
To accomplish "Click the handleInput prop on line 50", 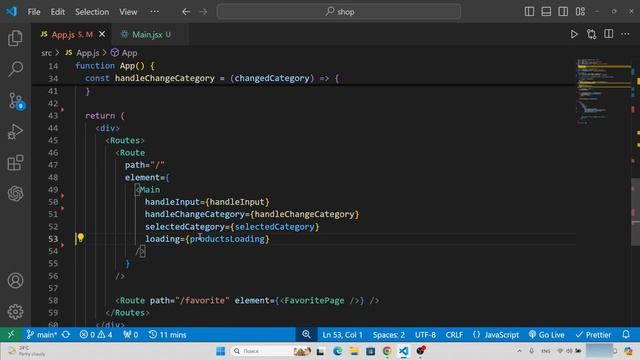I will (x=172, y=202).
